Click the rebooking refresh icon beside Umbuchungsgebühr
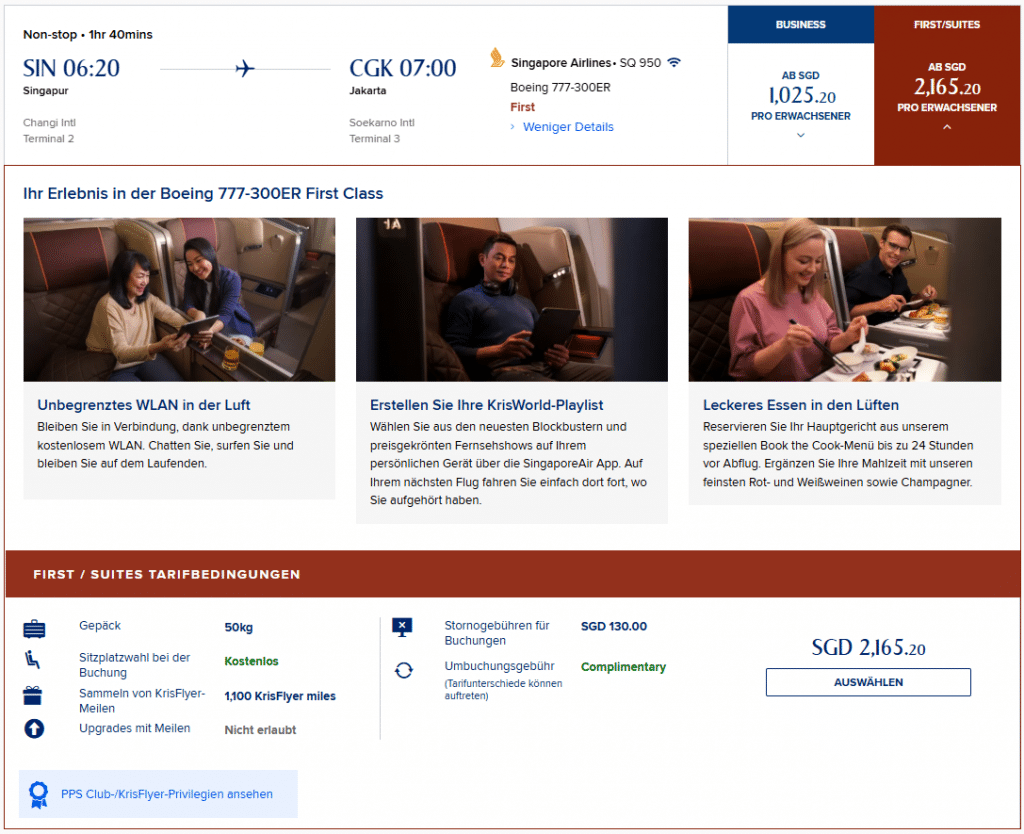 [x=403, y=670]
